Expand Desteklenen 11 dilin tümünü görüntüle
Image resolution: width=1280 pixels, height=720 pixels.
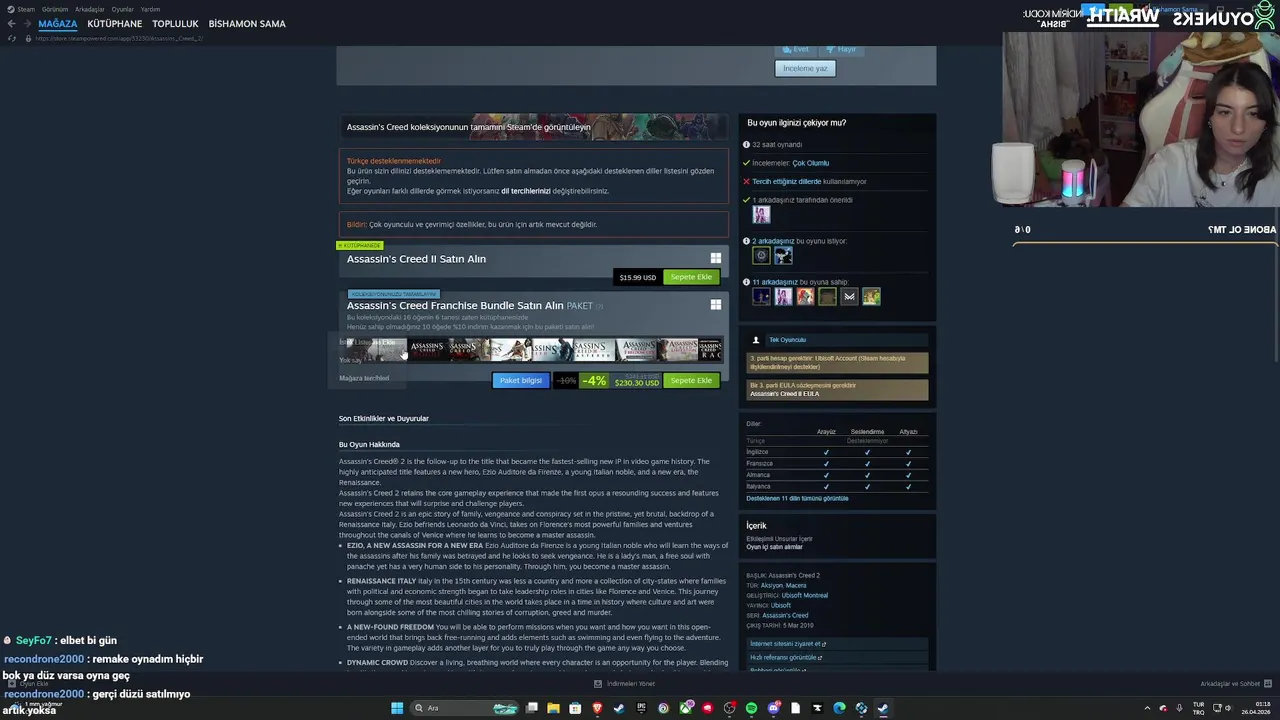797,498
